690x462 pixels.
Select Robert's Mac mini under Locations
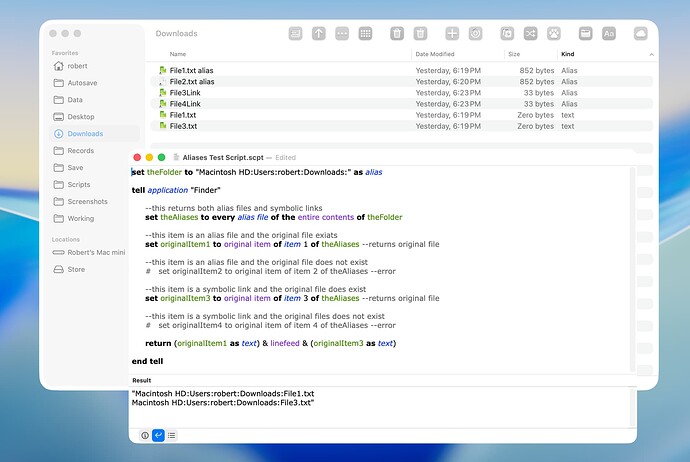[x=89, y=253]
